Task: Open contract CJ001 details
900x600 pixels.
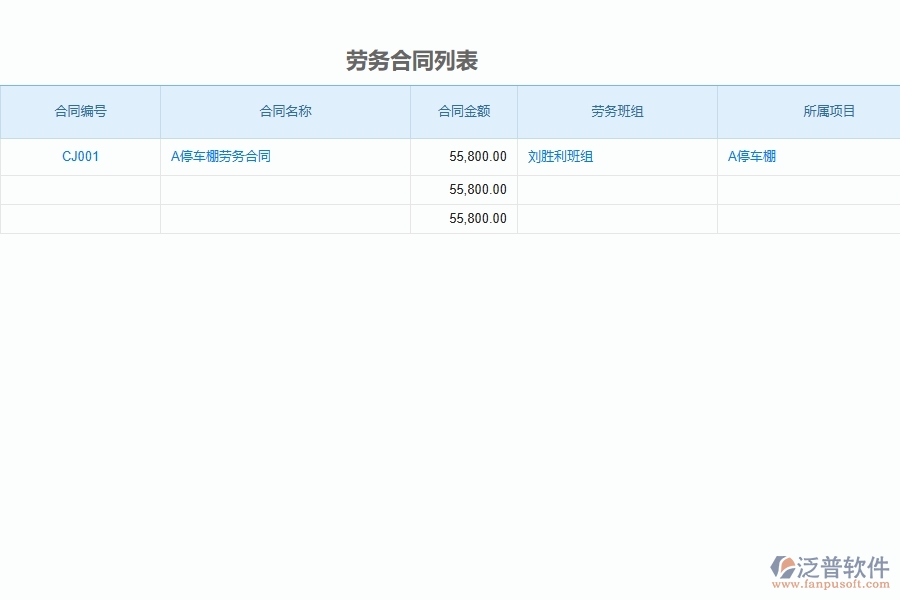Action: [x=80, y=156]
